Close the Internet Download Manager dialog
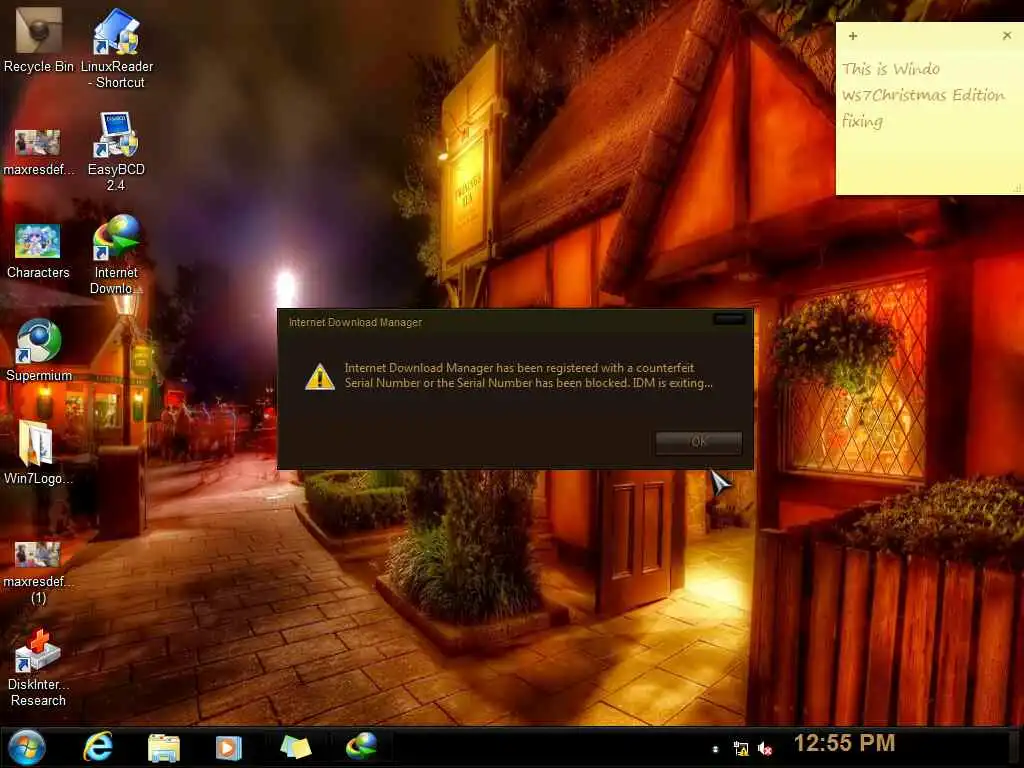 pyautogui.click(x=729, y=319)
